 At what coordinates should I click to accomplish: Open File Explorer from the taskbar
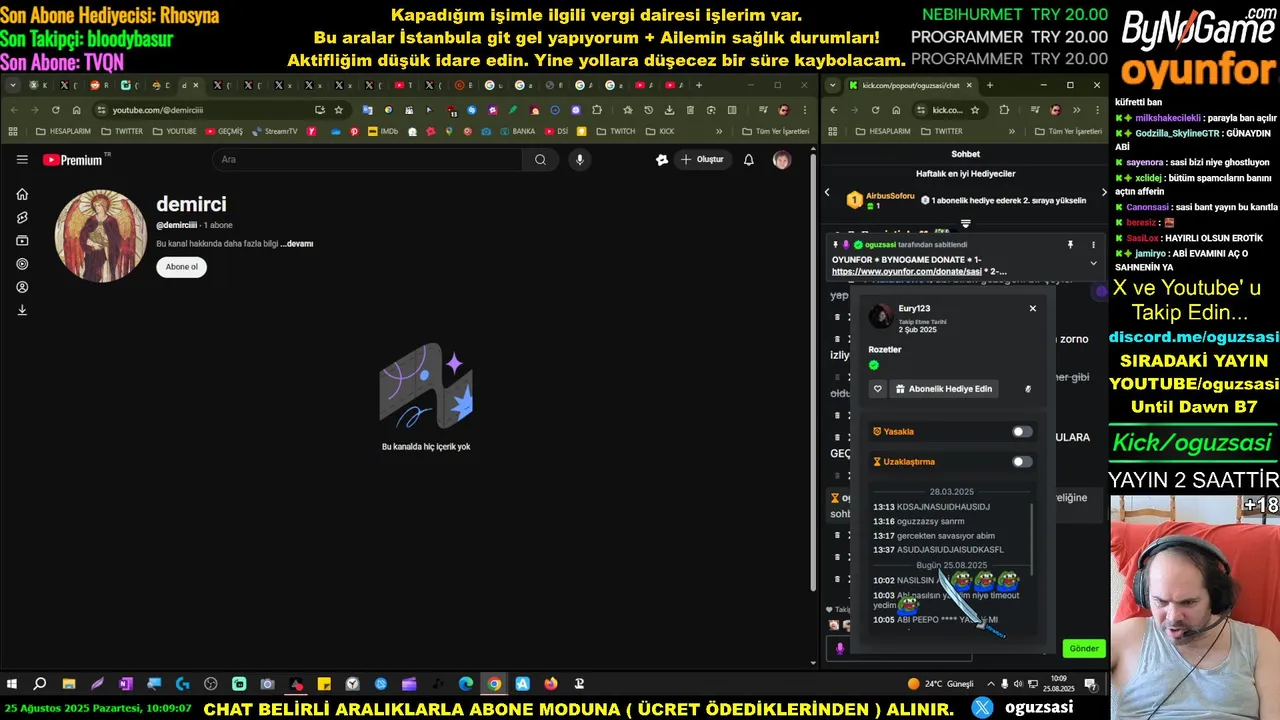coord(69,684)
